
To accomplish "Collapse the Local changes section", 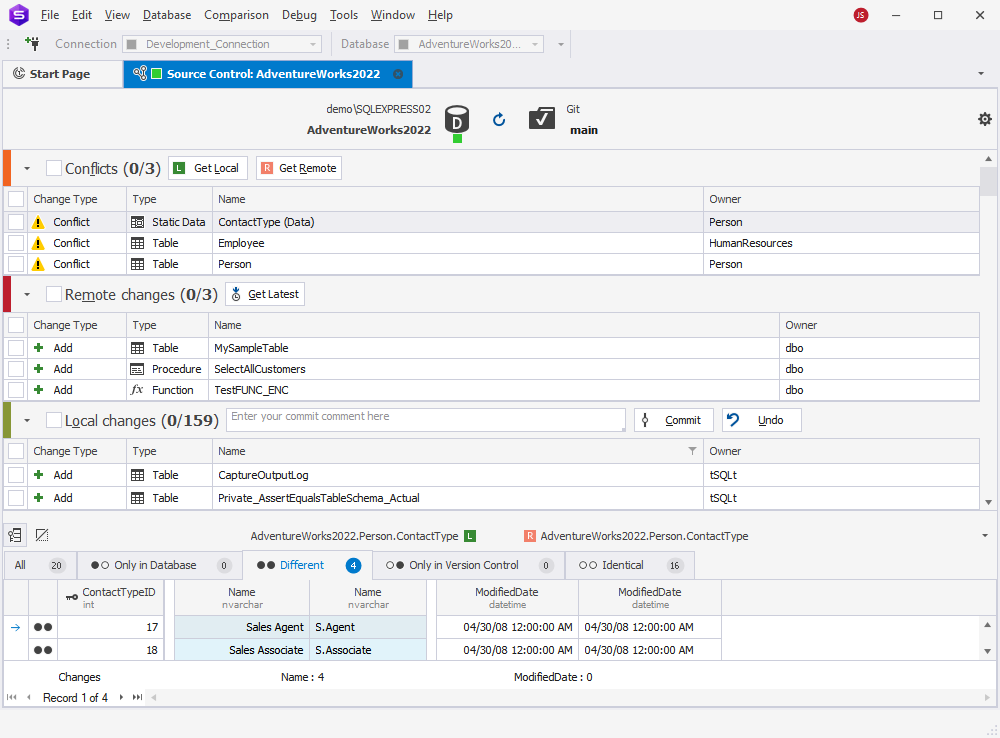I will point(27,420).
